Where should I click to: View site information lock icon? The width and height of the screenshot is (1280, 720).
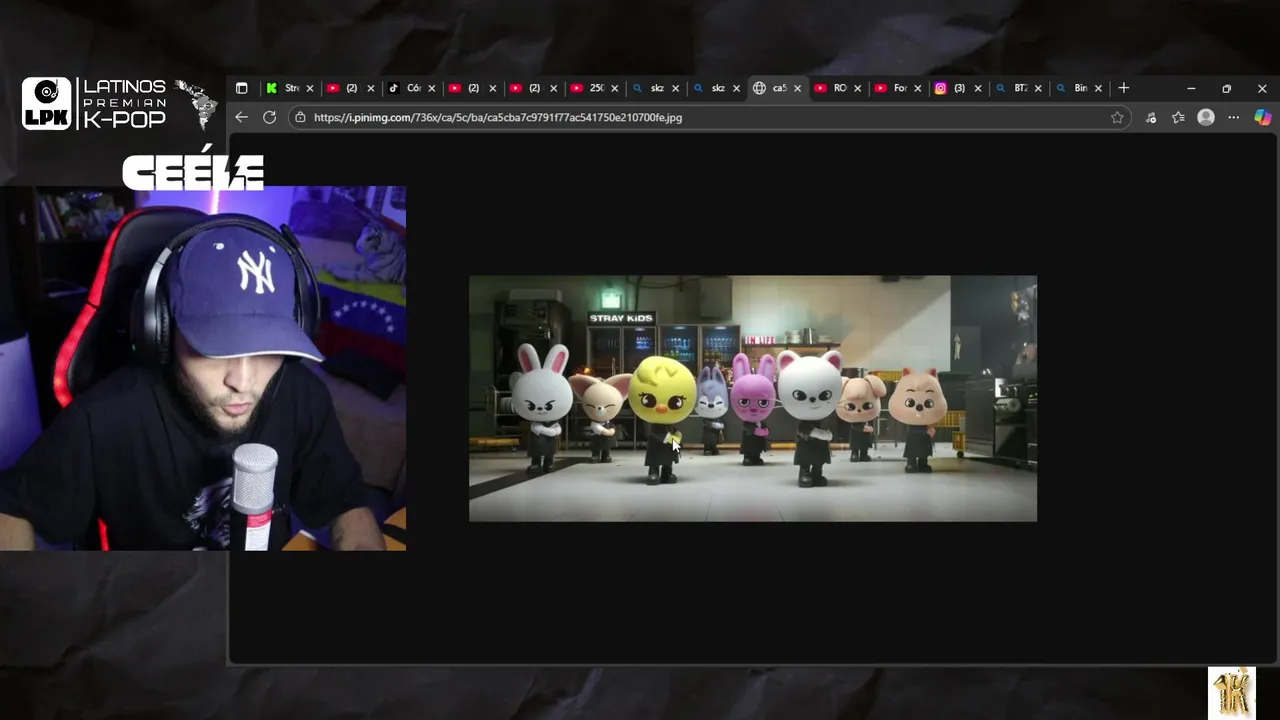299,117
